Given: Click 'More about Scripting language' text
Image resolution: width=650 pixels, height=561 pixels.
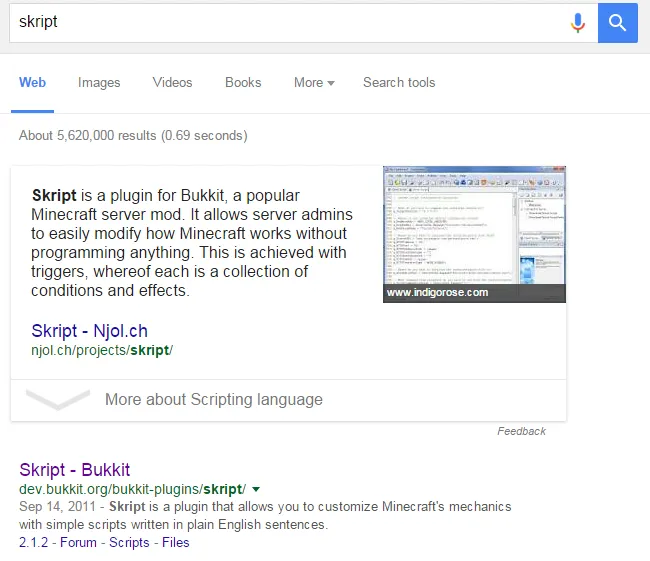Looking at the screenshot, I should 213,399.
